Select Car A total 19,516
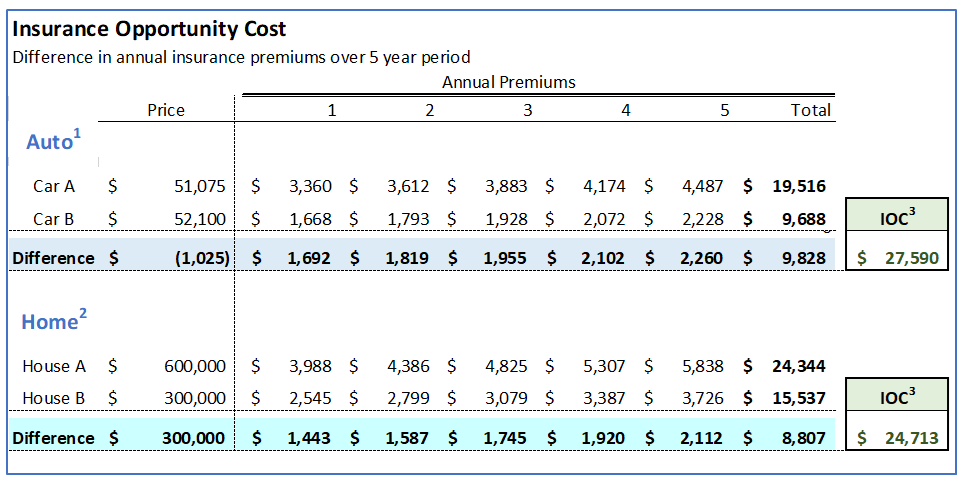 click(x=799, y=186)
